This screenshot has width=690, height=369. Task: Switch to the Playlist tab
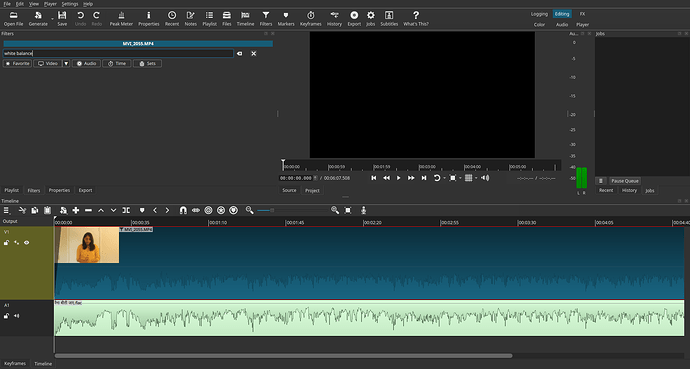click(x=11, y=190)
